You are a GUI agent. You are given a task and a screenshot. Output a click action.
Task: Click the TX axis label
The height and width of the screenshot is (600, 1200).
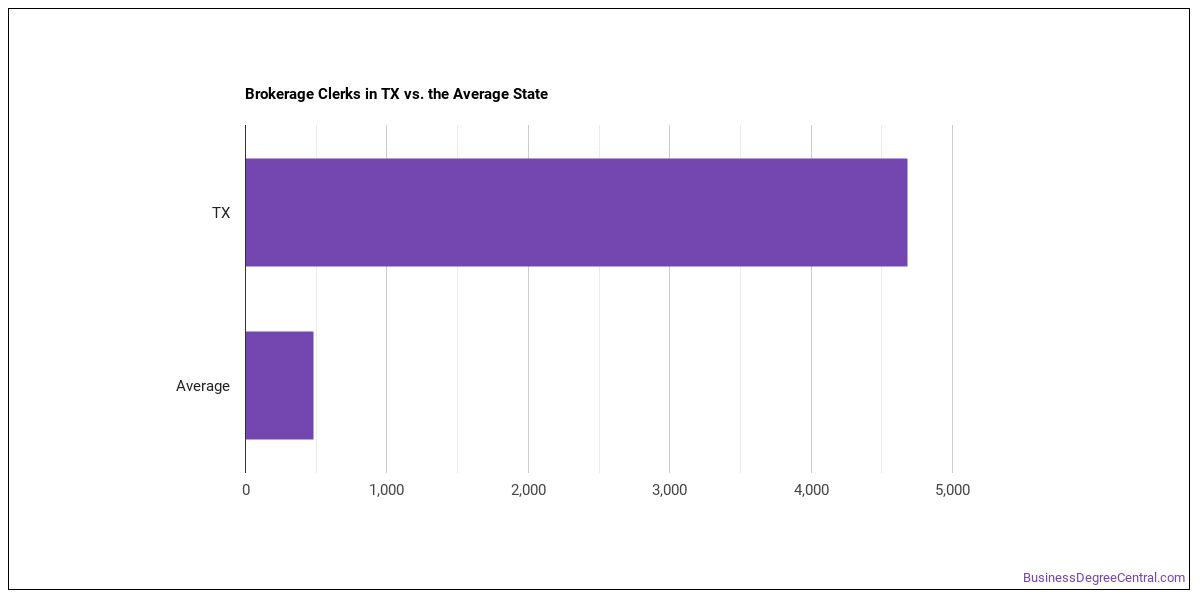coord(220,213)
